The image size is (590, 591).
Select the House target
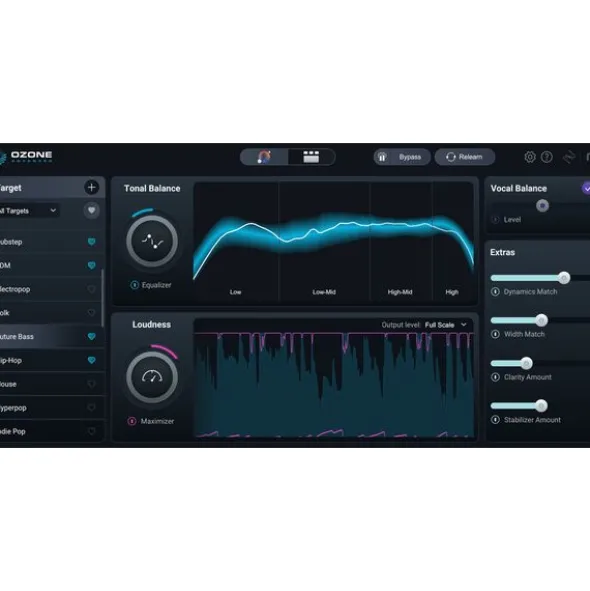click(51, 384)
